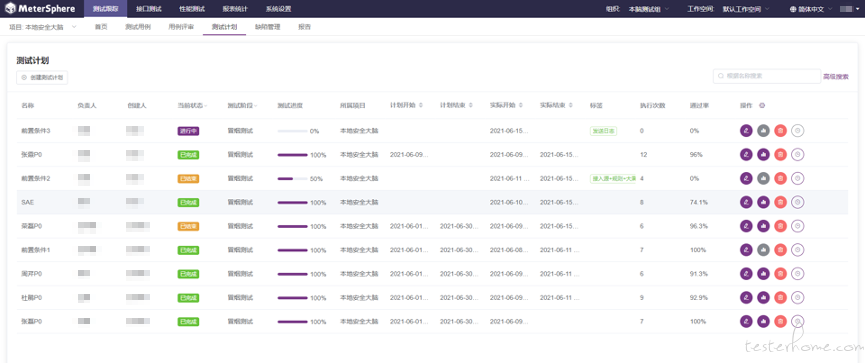
Task: Delete the SAE test plan
Action: point(780,202)
